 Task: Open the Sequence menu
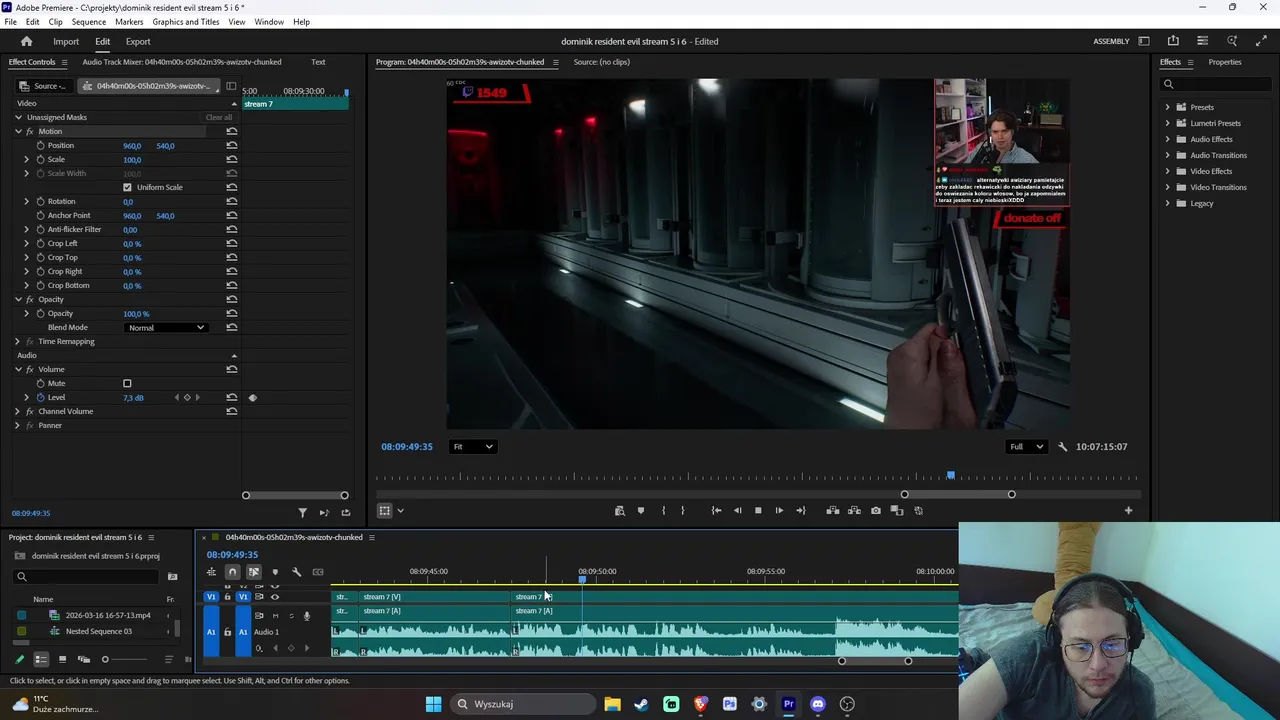(89, 22)
